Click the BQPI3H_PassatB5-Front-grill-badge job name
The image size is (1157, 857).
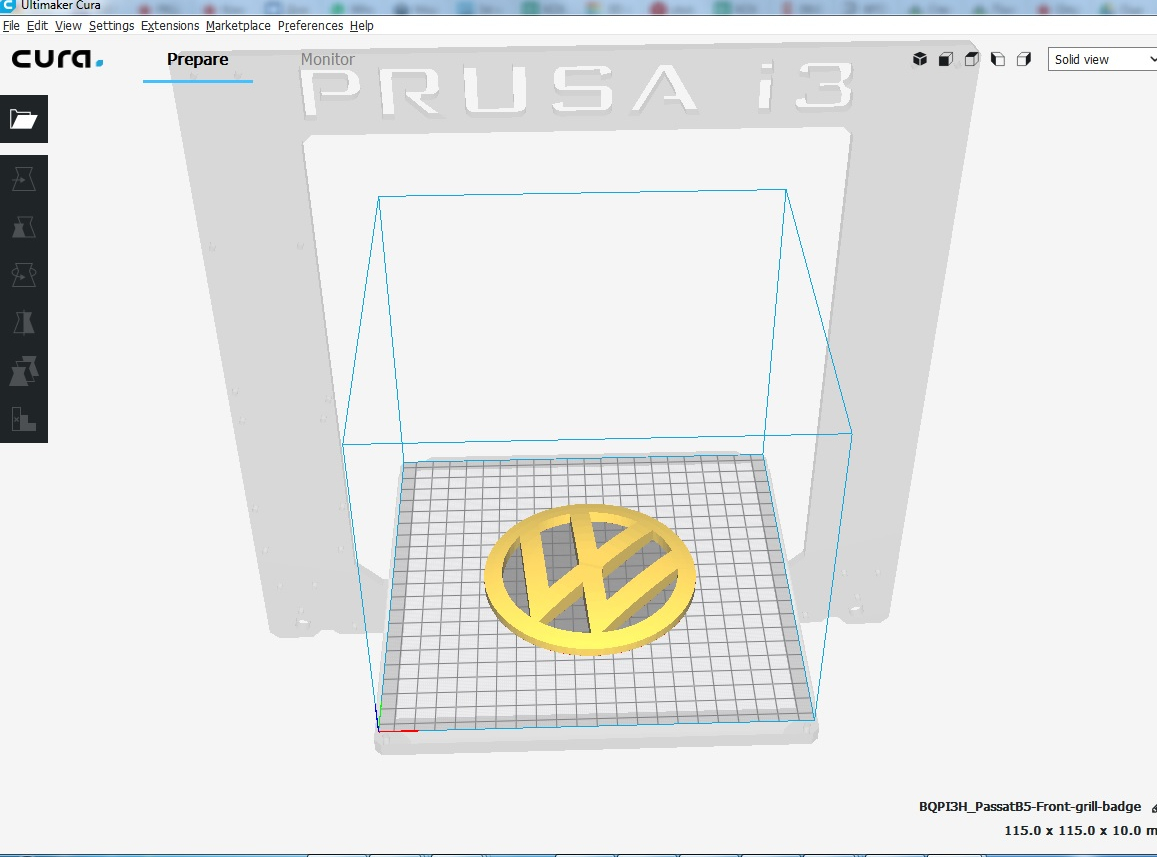(1029, 806)
